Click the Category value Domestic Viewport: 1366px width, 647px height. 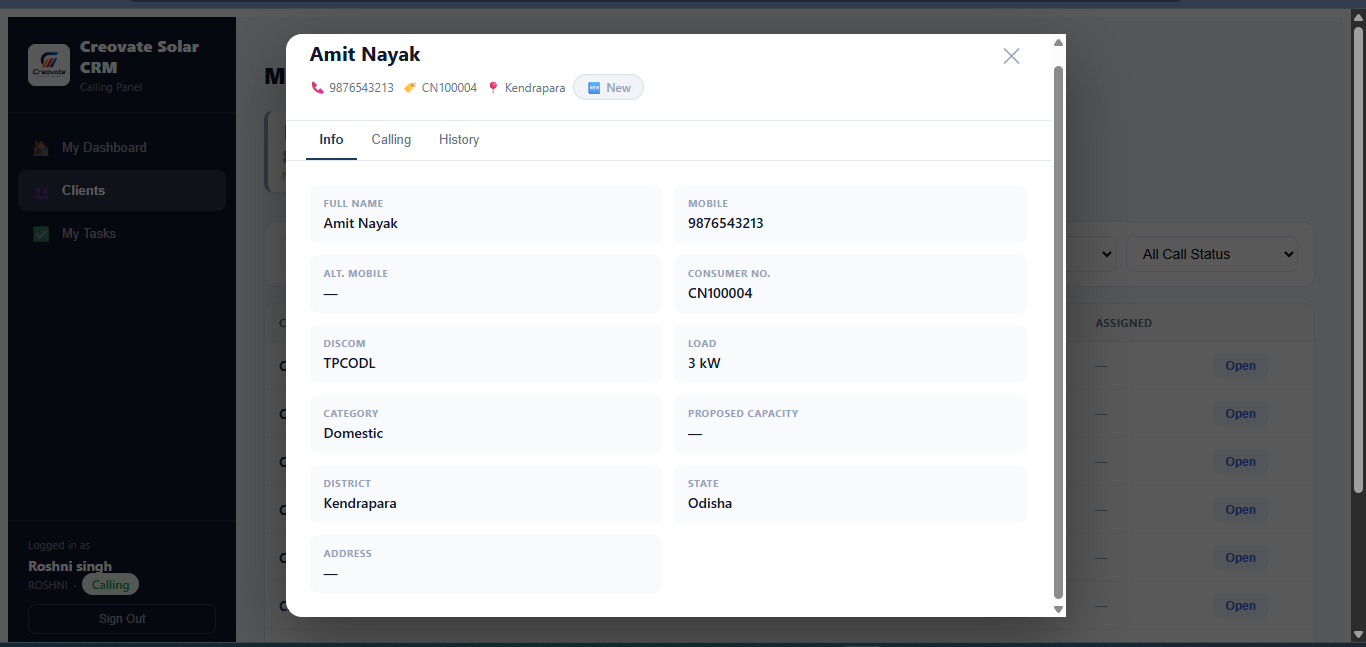[x=354, y=434]
